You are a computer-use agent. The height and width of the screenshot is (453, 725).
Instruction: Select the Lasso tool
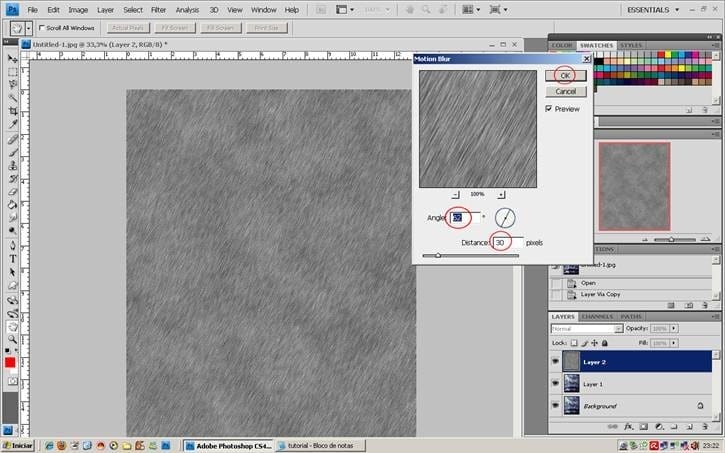pyautogui.click(x=12, y=85)
